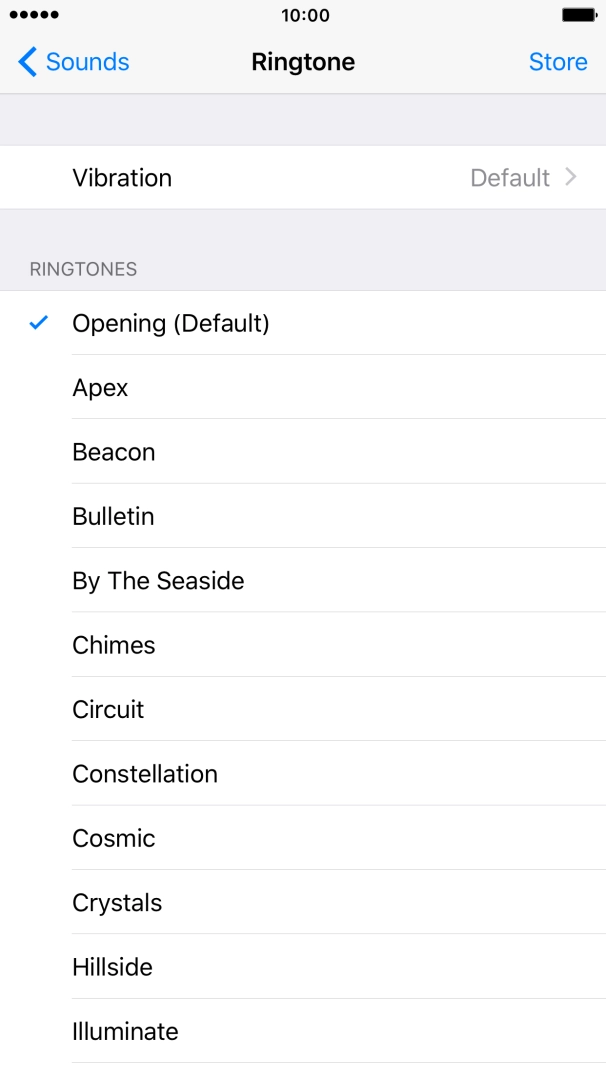The height and width of the screenshot is (1077, 606).
Task: Select the Circuit ringtone
Action: click(x=108, y=709)
